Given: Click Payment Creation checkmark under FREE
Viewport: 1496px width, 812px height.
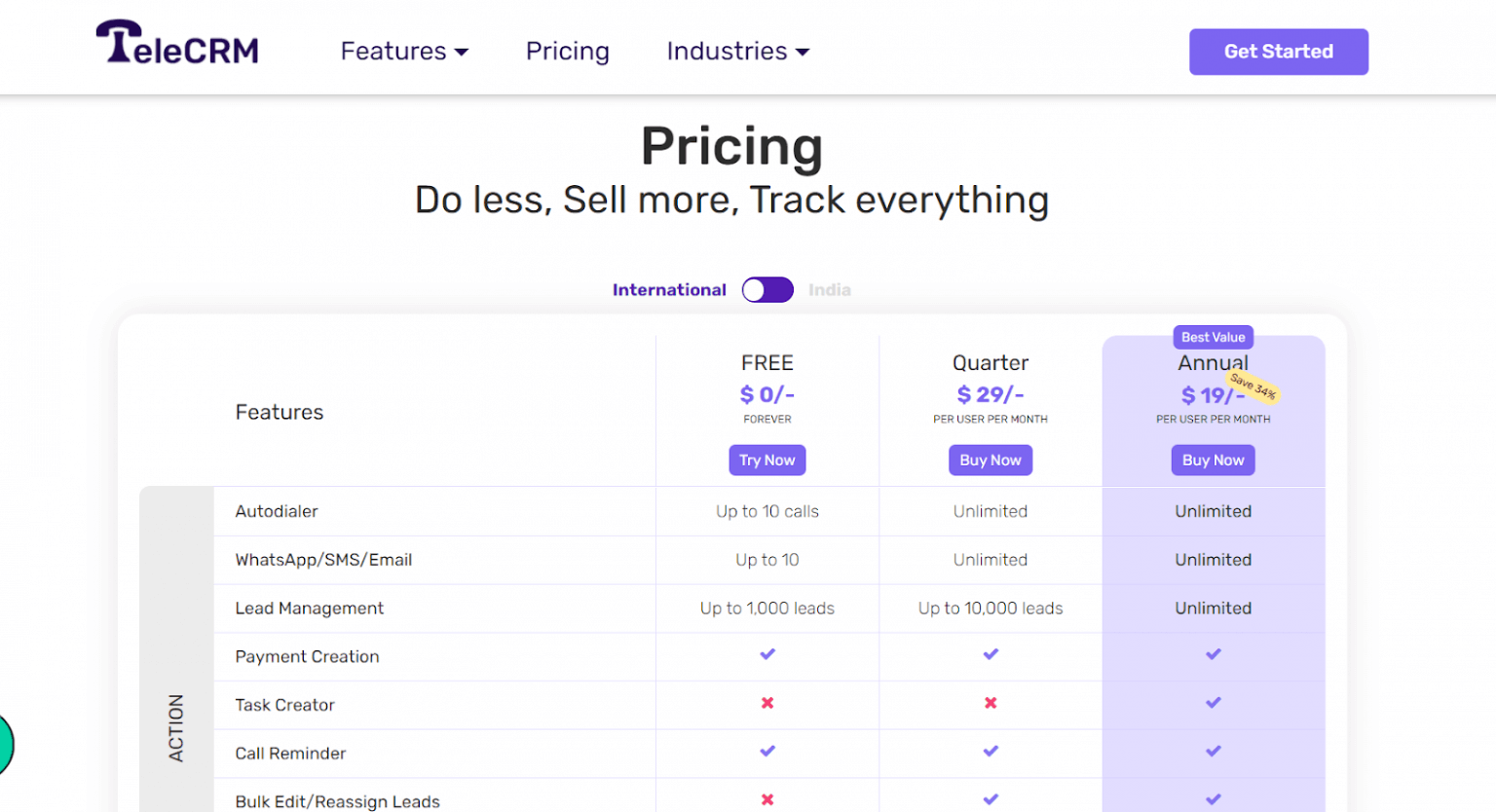Looking at the screenshot, I should (x=767, y=654).
